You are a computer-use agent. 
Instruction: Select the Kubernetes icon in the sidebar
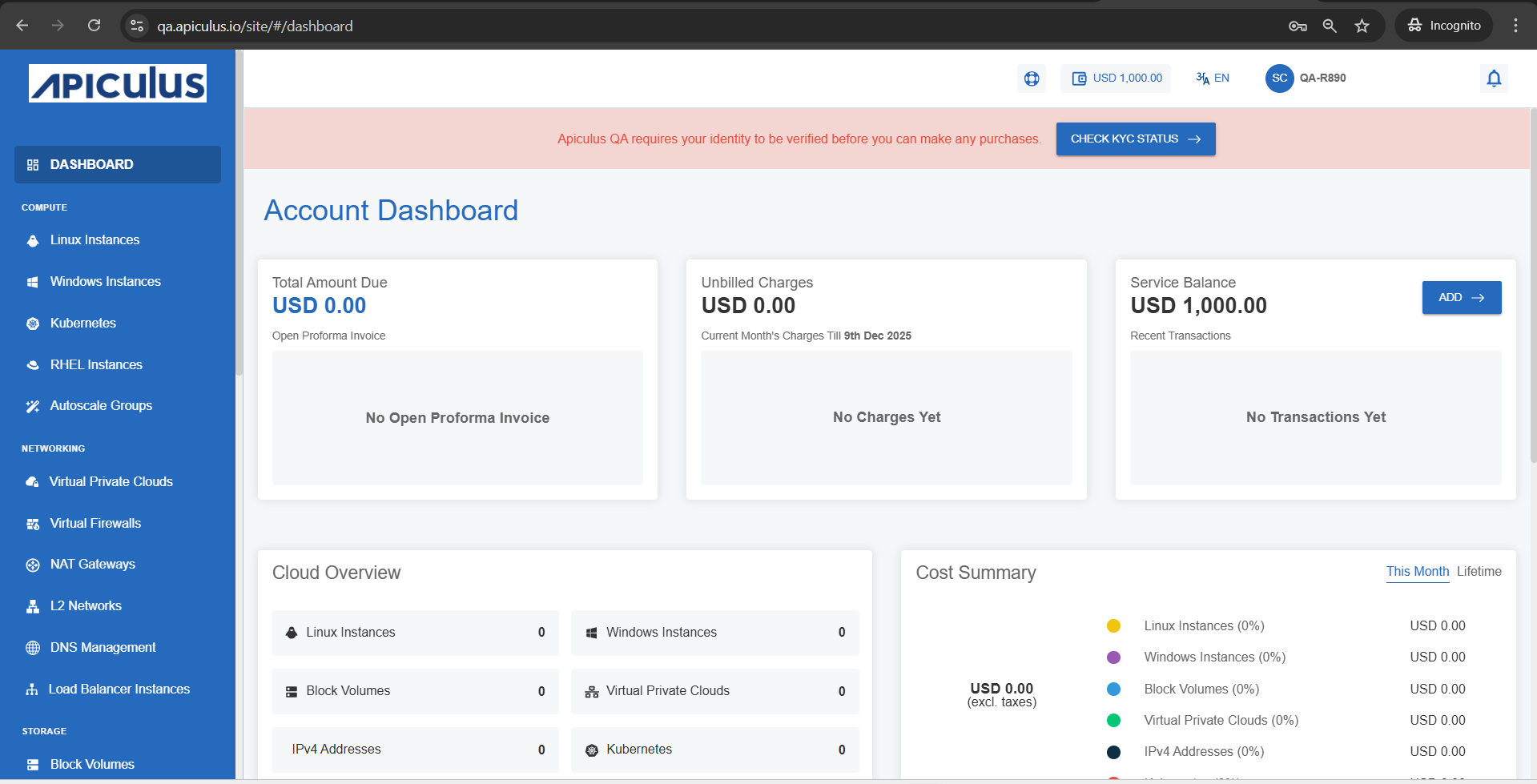tap(32, 323)
